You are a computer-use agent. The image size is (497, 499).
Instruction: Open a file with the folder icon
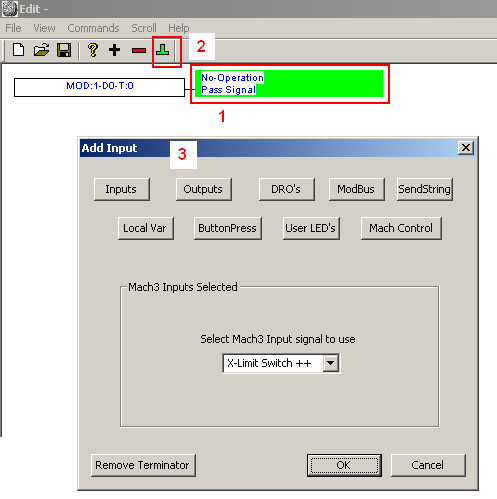[x=41, y=50]
